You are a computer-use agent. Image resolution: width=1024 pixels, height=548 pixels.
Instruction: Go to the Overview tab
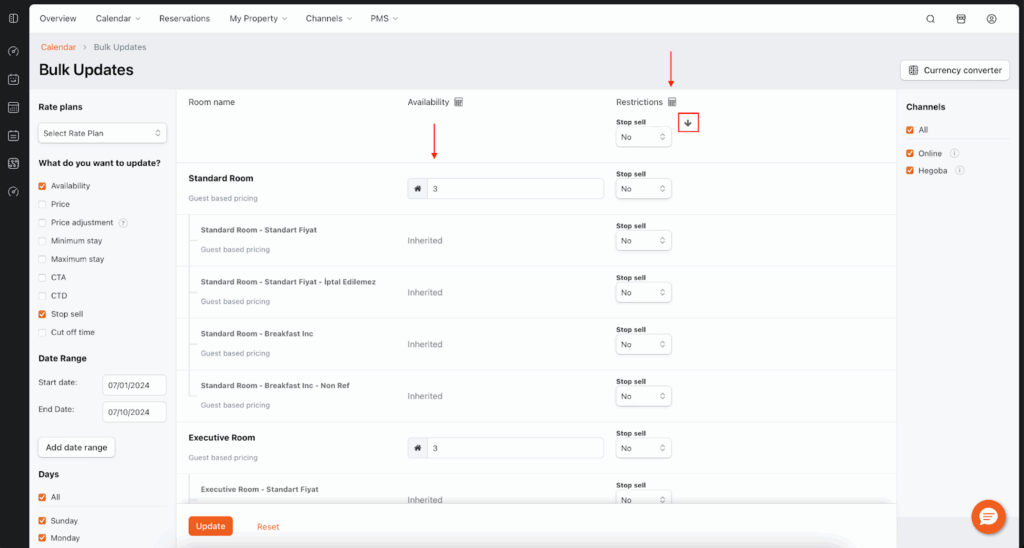[x=58, y=19]
